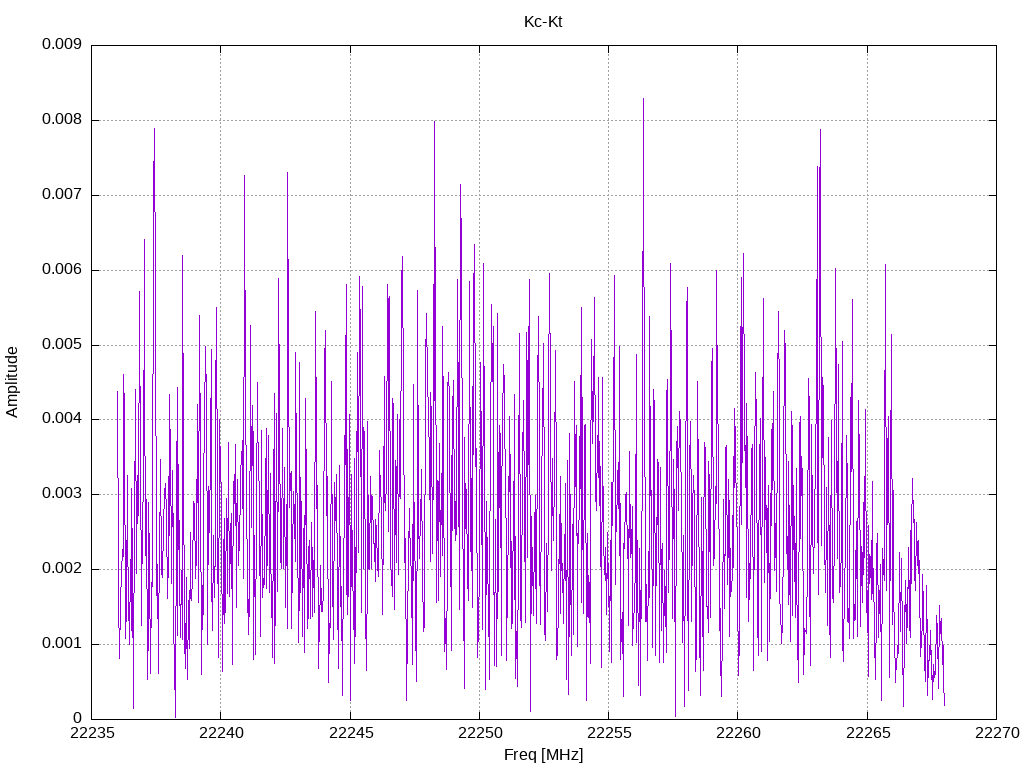Click the y-axis tick label 0.008

tap(62, 119)
